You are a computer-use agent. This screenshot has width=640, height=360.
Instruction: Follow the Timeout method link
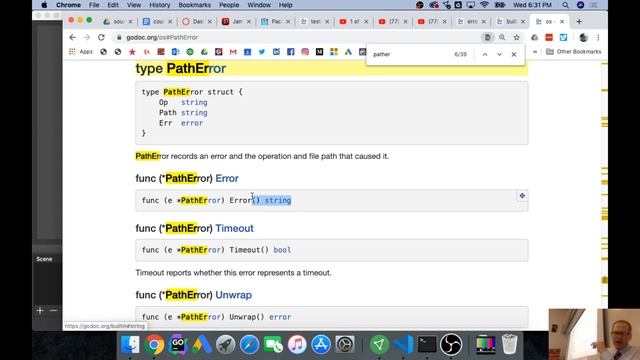(x=234, y=228)
